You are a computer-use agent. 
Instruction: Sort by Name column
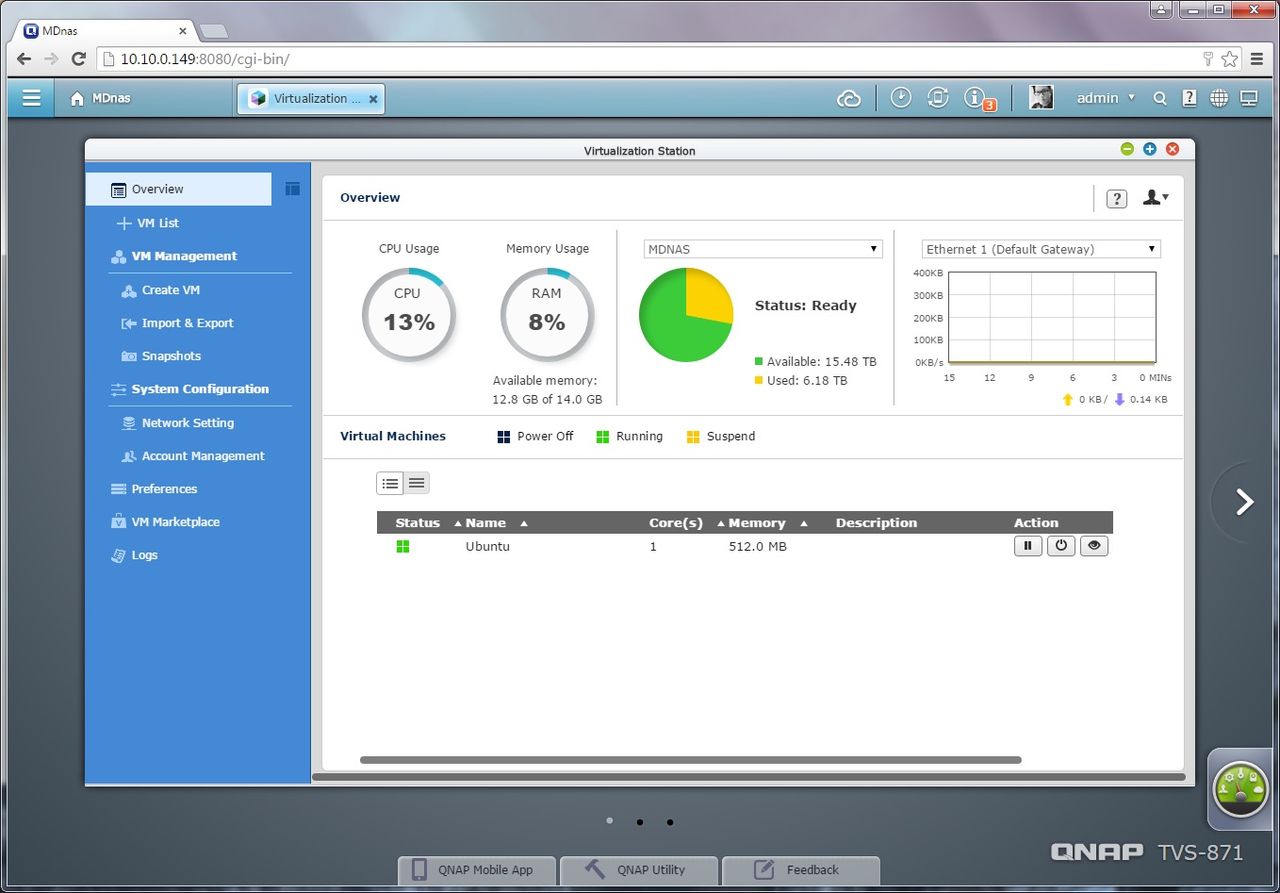[486, 523]
